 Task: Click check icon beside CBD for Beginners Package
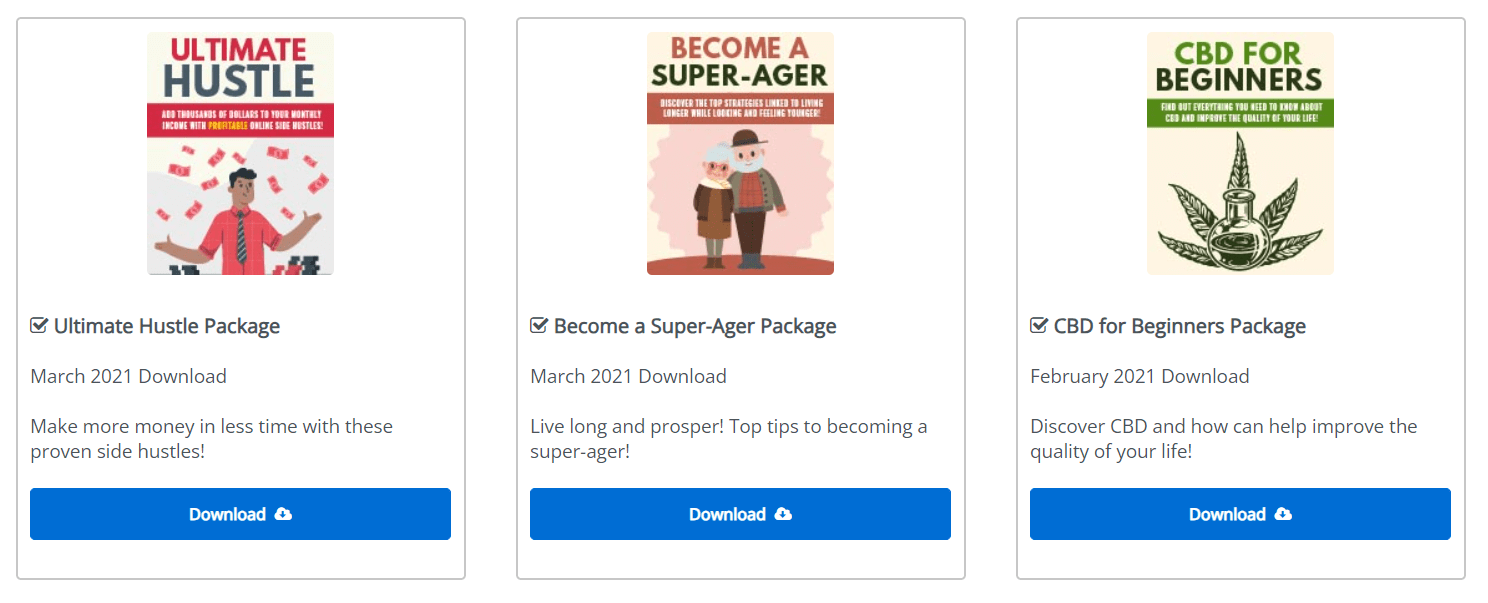click(1039, 325)
